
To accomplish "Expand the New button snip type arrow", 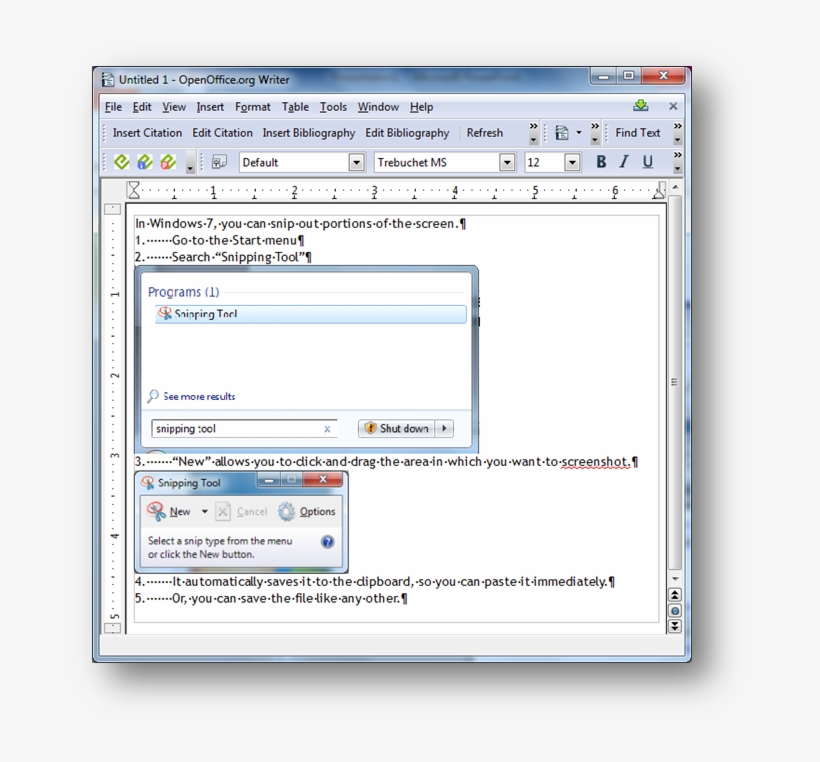I will point(204,511).
